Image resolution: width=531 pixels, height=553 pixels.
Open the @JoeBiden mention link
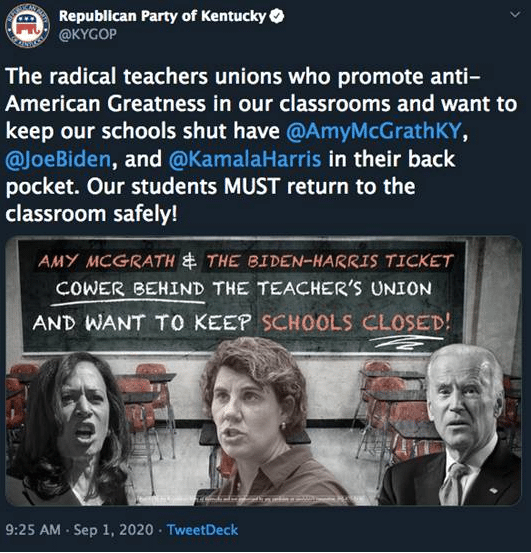pyautogui.click(x=58, y=159)
